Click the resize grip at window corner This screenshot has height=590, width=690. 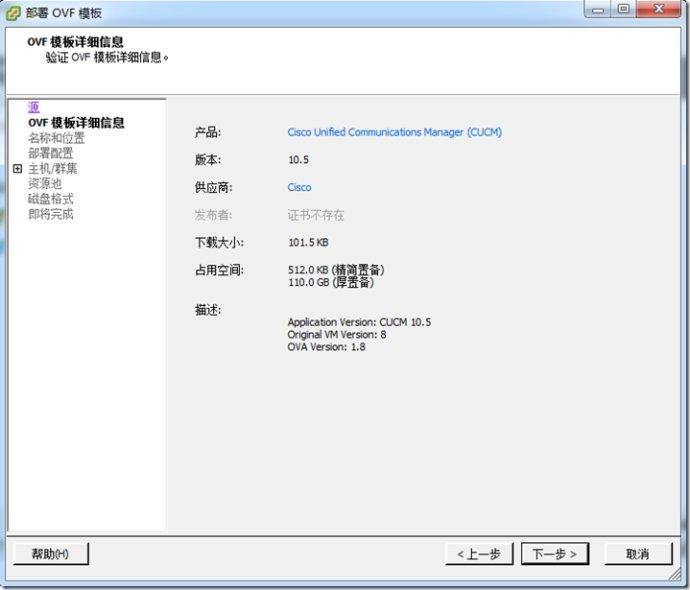point(675,574)
